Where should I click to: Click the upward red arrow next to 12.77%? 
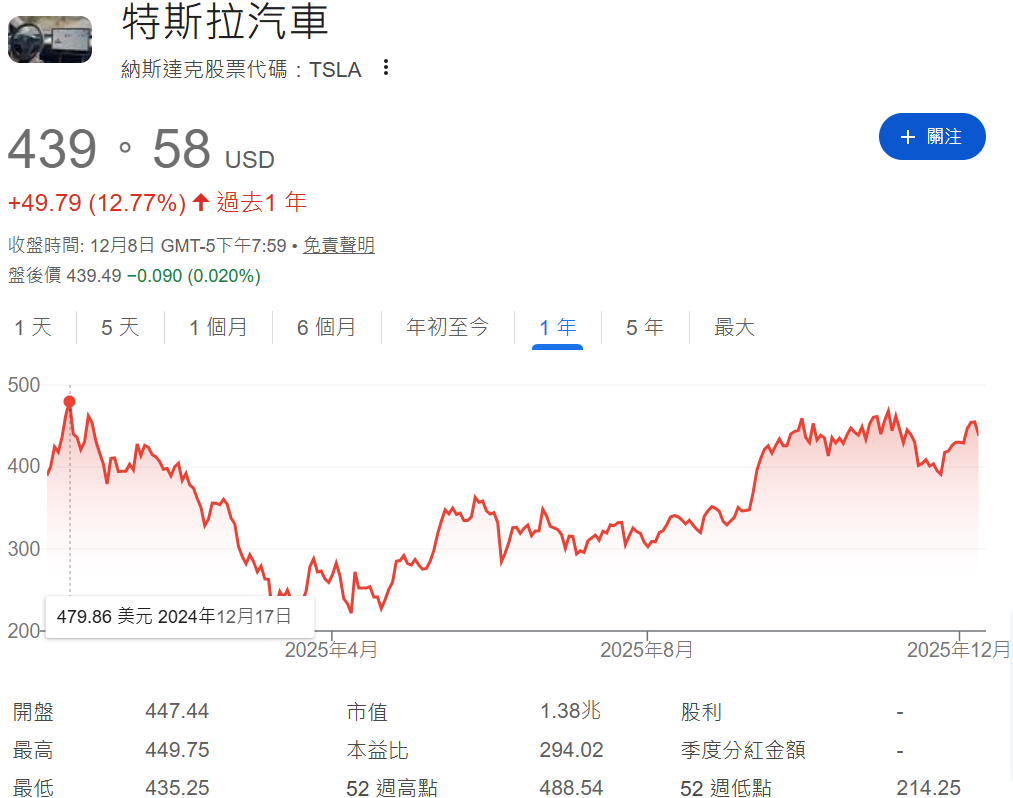click(x=200, y=202)
